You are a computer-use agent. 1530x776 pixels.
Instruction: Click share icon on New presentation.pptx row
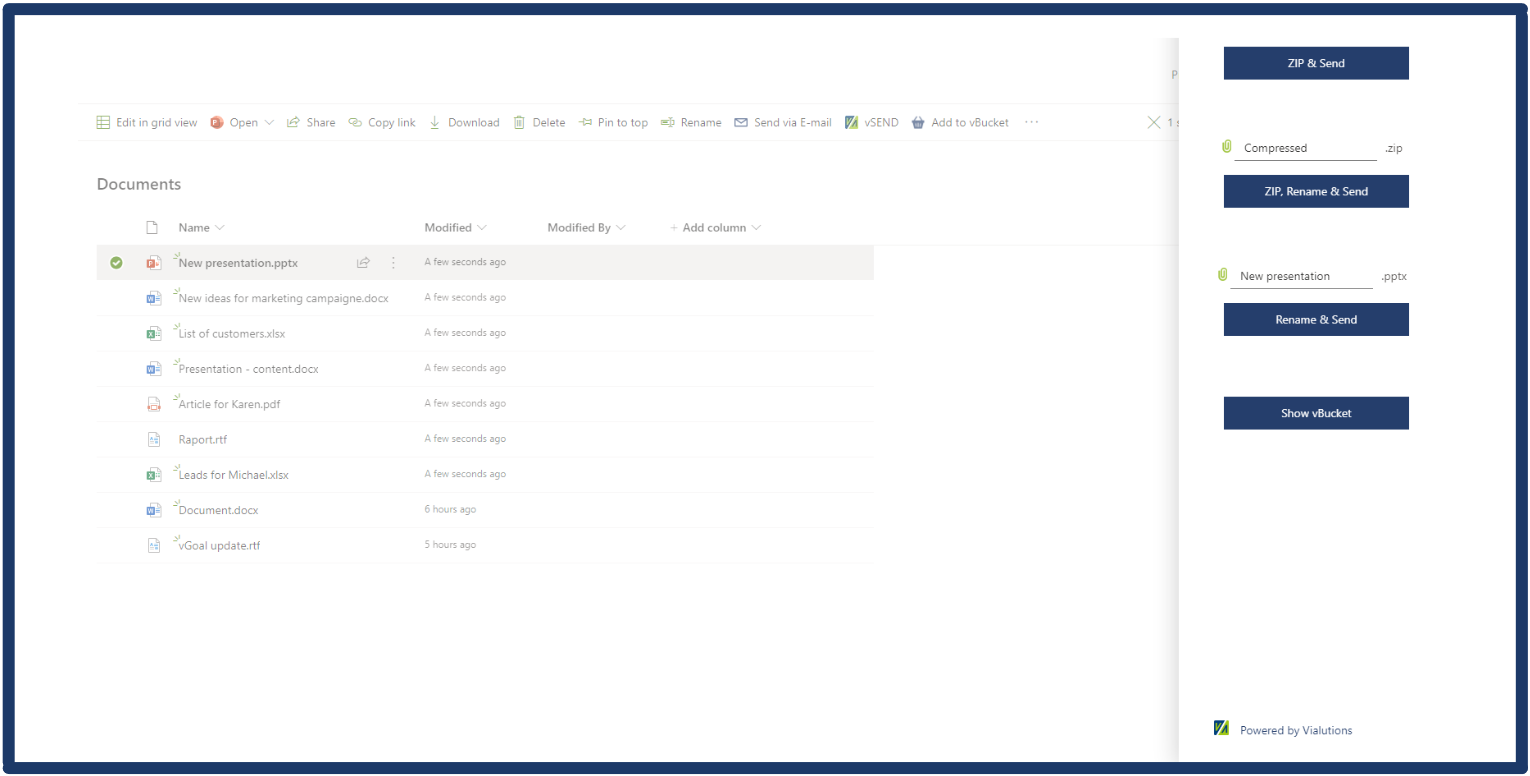tap(363, 263)
